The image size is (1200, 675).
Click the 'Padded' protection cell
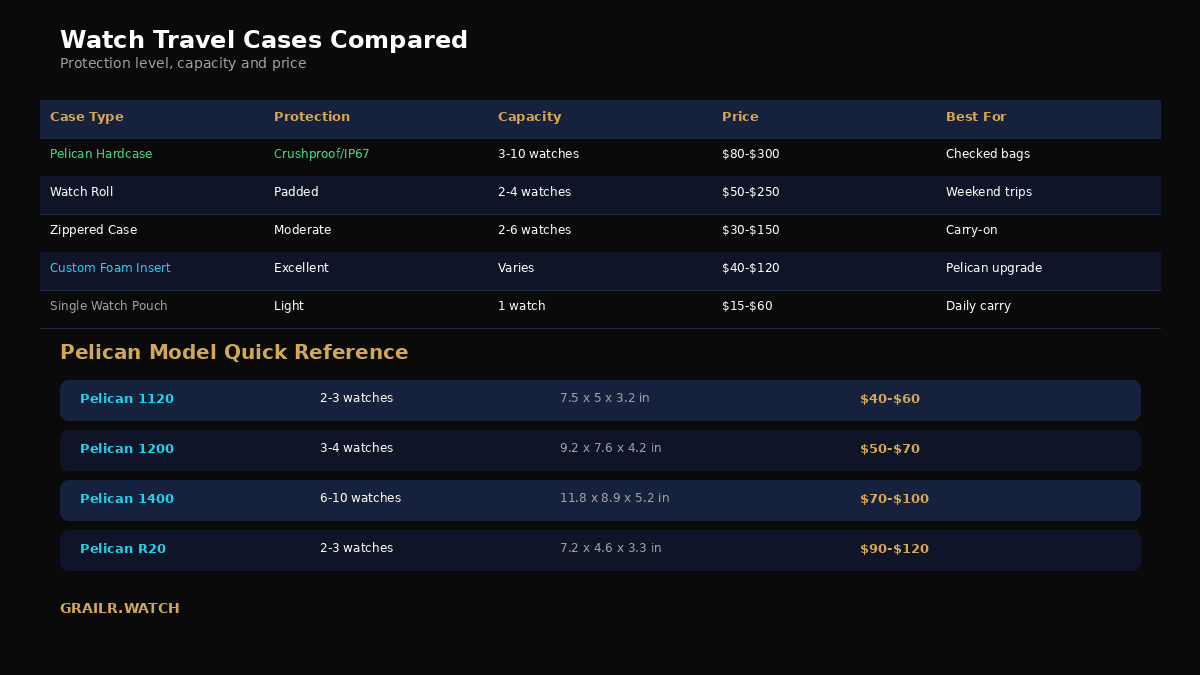pyautogui.click(x=296, y=192)
